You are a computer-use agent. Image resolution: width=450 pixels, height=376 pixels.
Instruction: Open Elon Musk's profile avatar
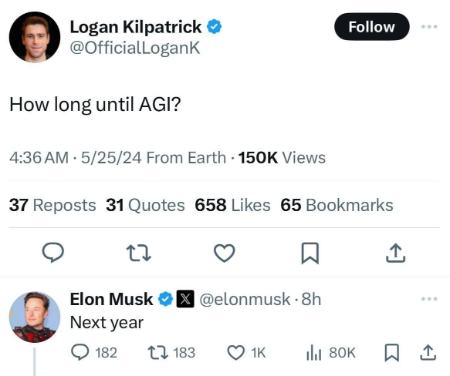(x=35, y=317)
